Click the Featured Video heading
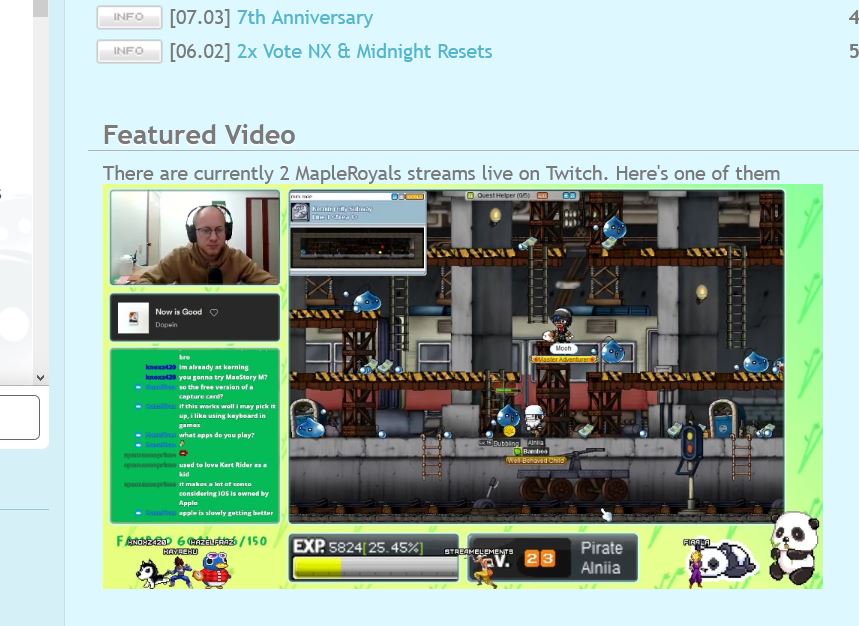859x626 pixels. pyautogui.click(x=199, y=135)
